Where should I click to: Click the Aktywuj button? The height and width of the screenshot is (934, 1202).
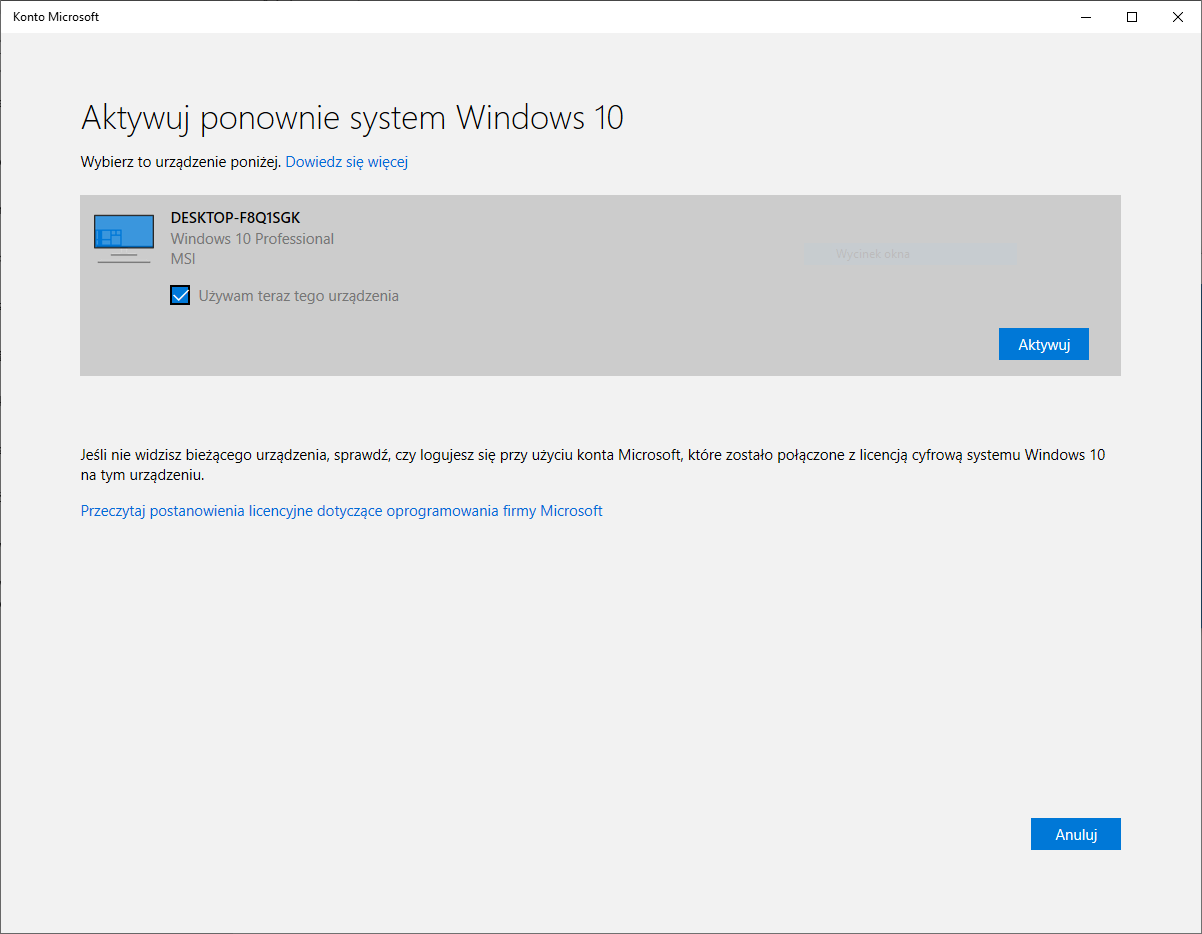point(1044,344)
